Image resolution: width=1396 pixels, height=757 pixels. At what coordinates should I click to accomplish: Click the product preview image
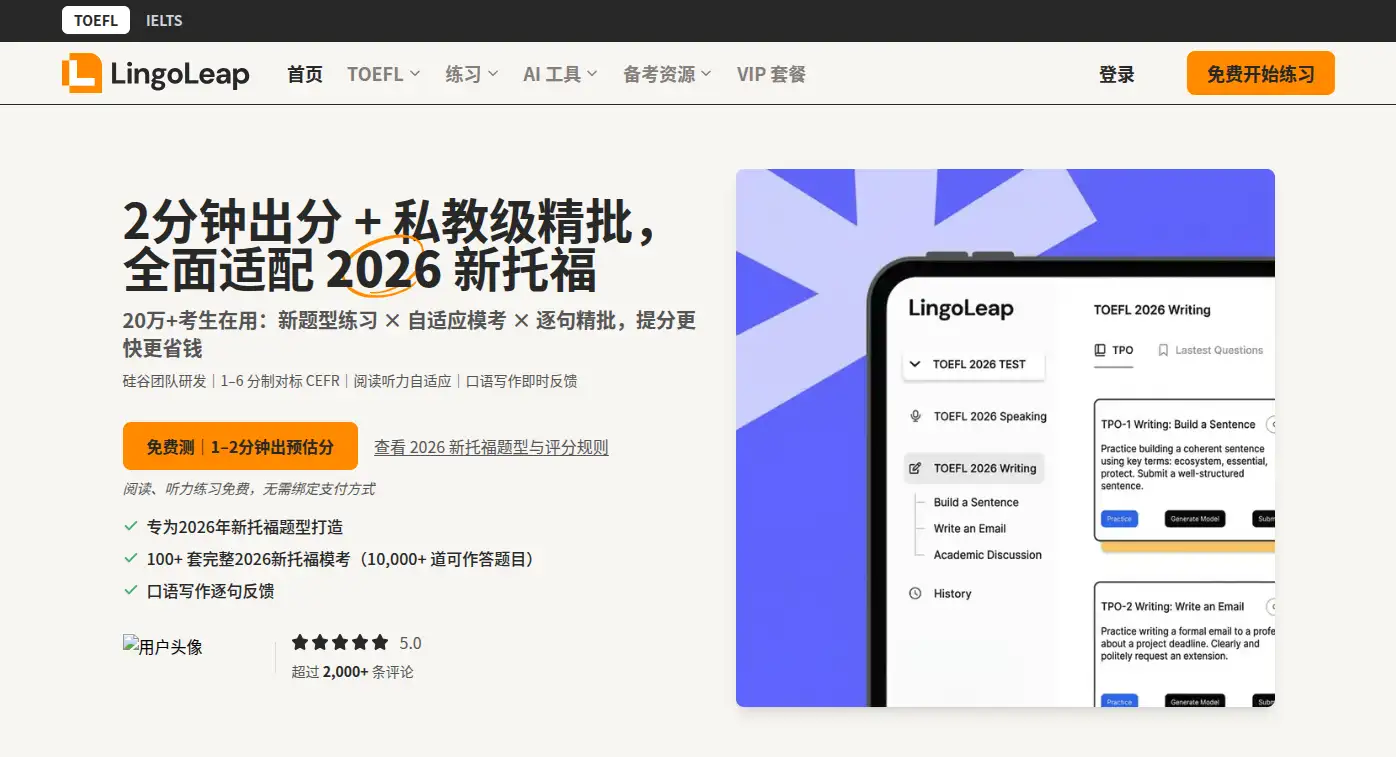pyautogui.click(x=1005, y=438)
